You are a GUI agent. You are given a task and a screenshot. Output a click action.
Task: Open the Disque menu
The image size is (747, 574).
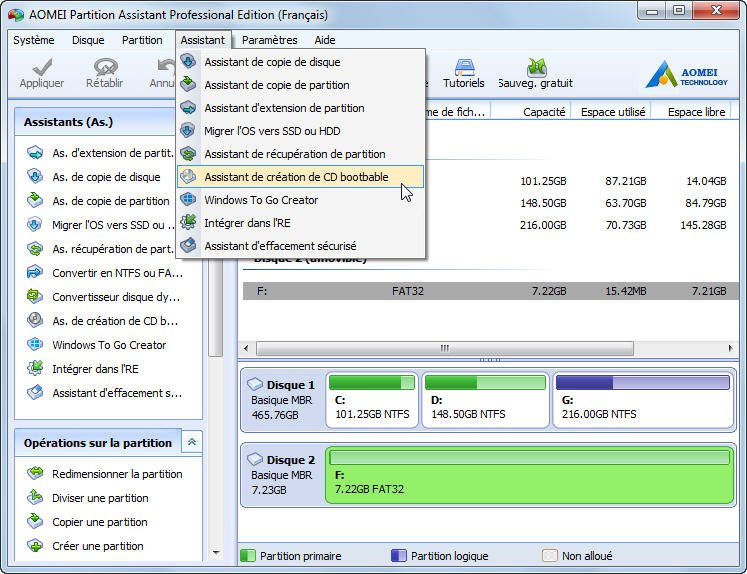click(88, 40)
